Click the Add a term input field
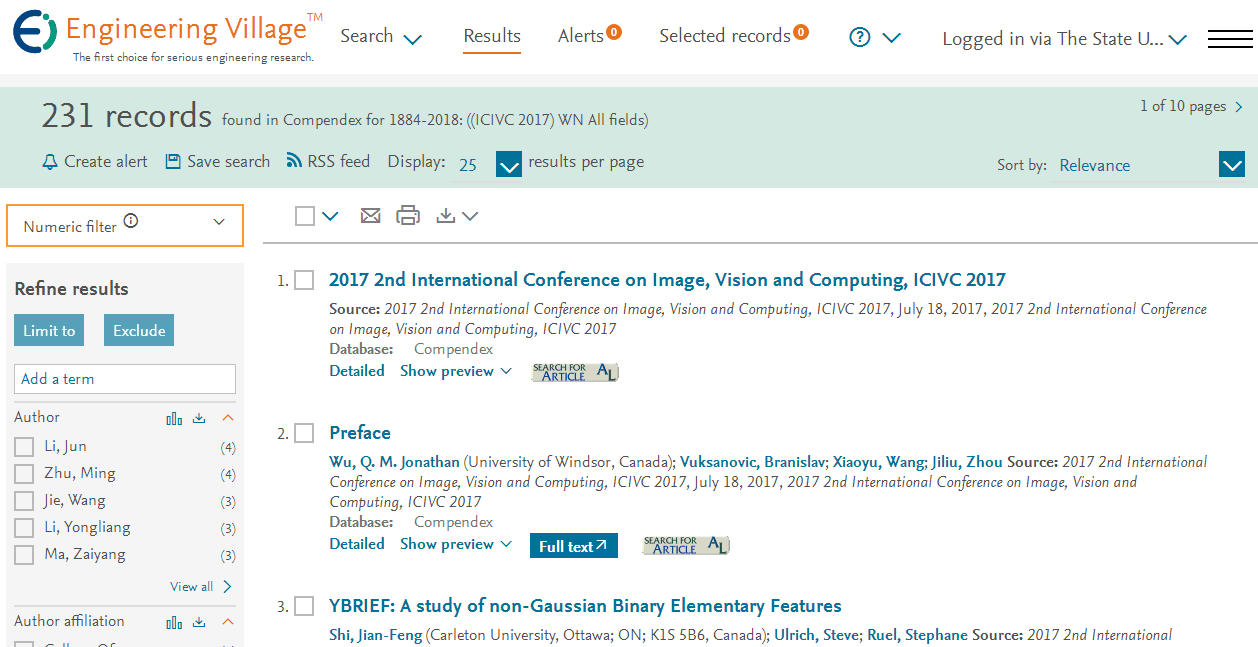This screenshot has height=647, width=1258. 125,379
